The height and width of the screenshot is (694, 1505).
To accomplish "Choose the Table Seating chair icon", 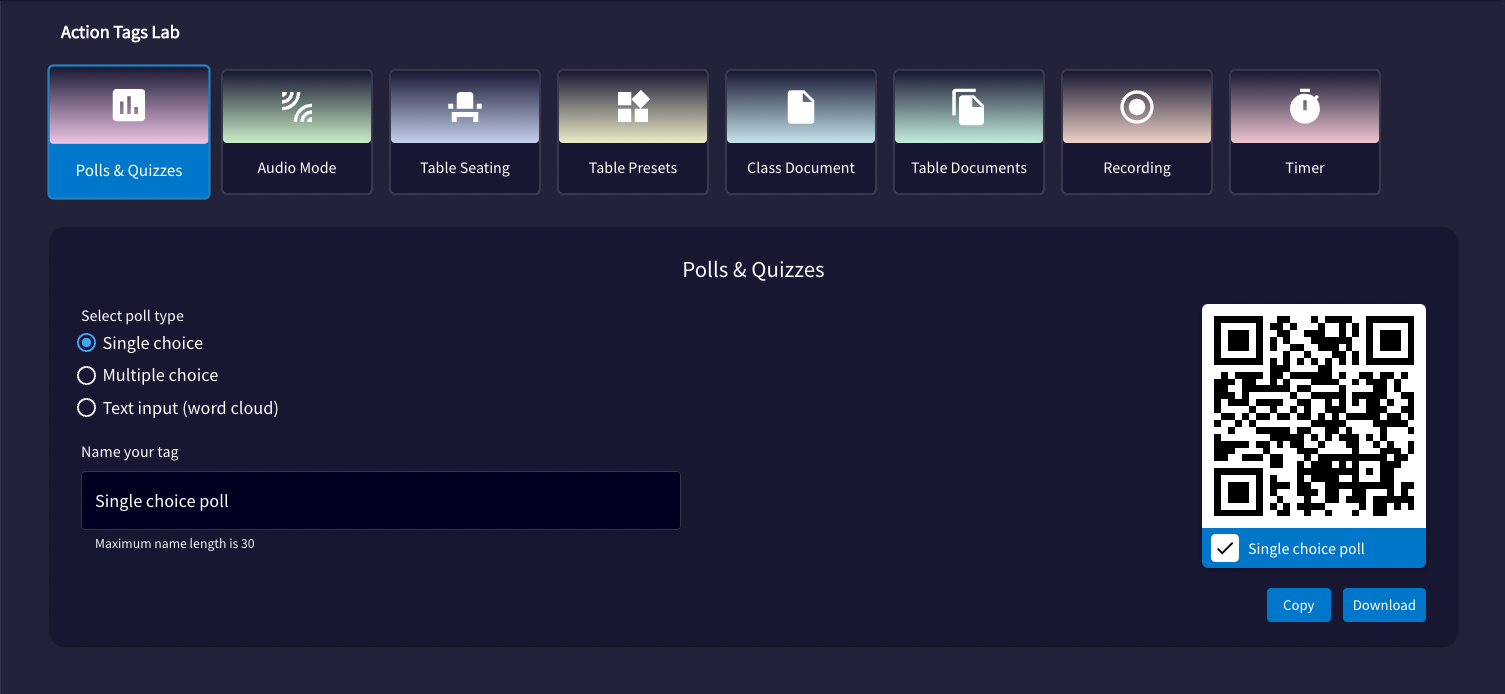I will (x=465, y=106).
